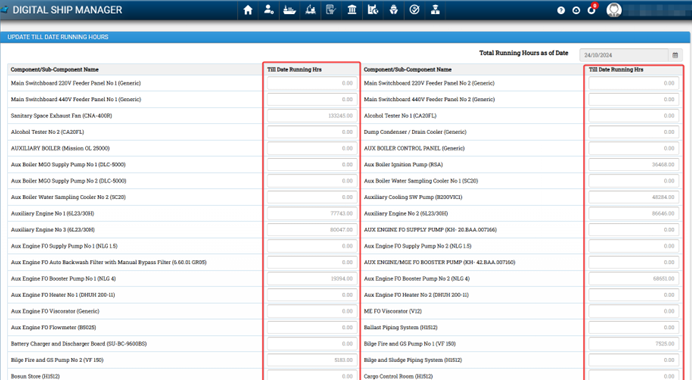Go to the Home icon in the top navigation
Image resolution: width=692 pixels, height=380 pixels.
click(x=248, y=10)
